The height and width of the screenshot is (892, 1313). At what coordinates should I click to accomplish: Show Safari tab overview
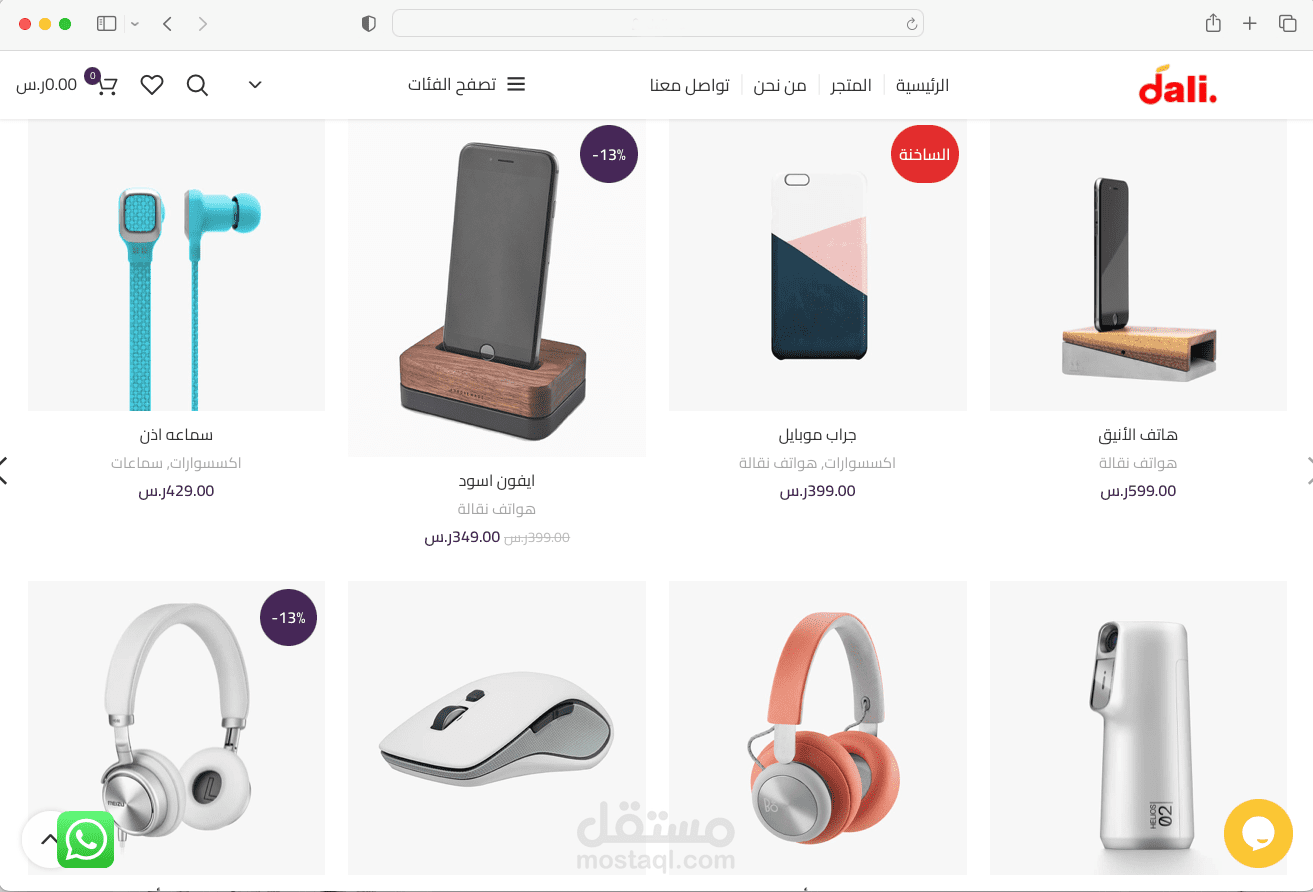[1287, 23]
